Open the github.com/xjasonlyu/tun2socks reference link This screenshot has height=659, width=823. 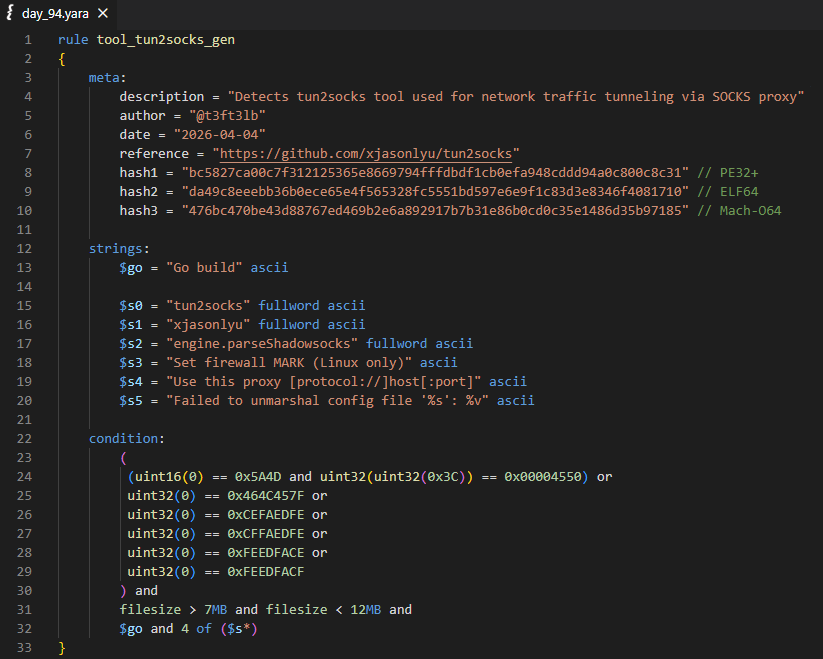(x=365, y=154)
